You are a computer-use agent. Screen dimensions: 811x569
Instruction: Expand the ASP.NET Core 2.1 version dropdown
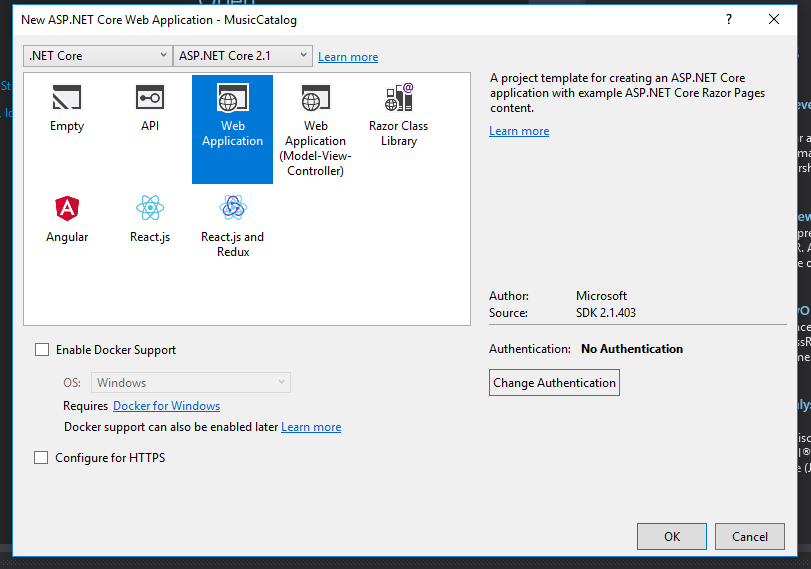coord(243,56)
